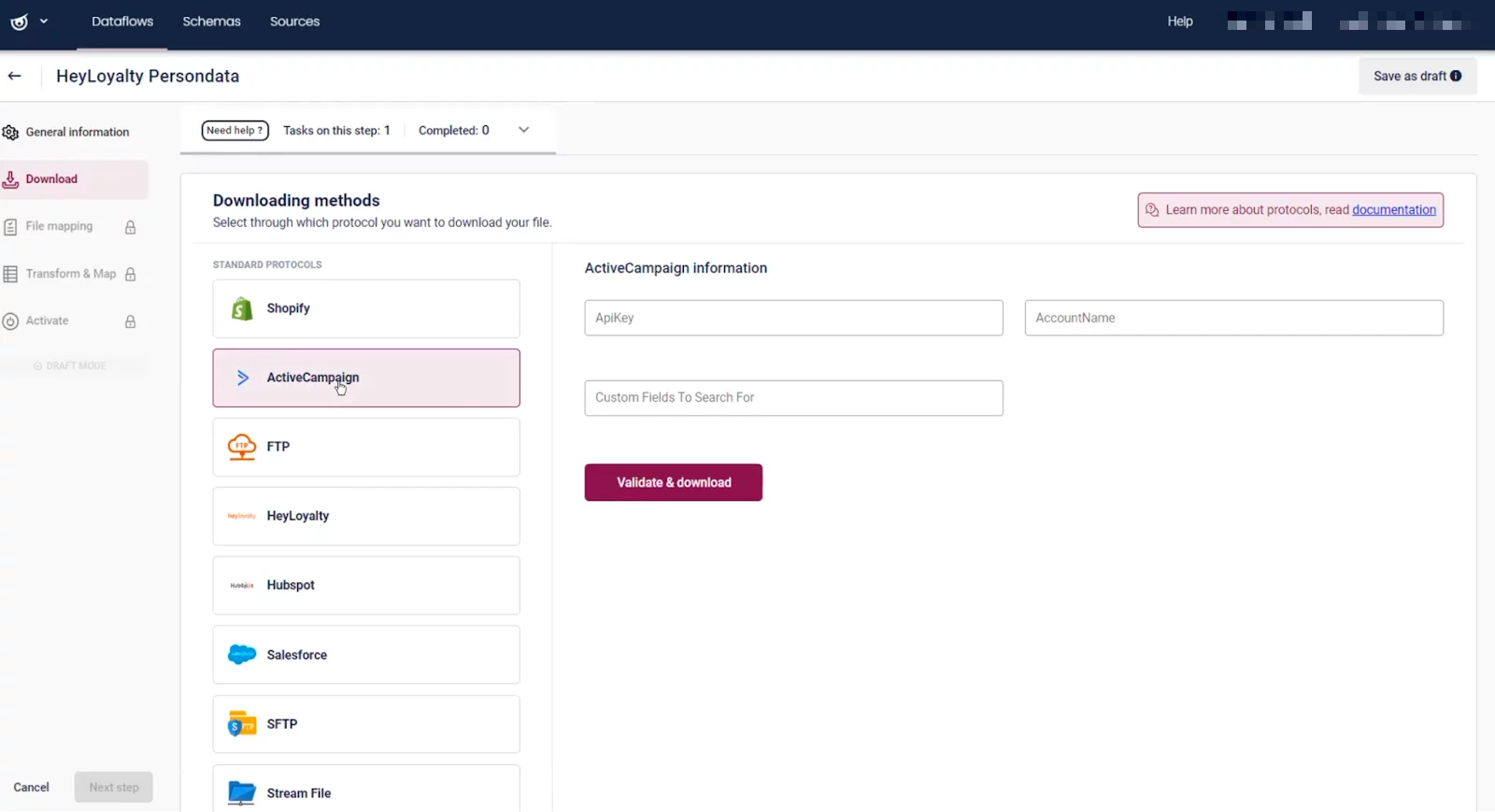Click the STANDARD PROTOCOLS label
Viewport: 1495px width, 812px height.
click(x=267, y=264)
